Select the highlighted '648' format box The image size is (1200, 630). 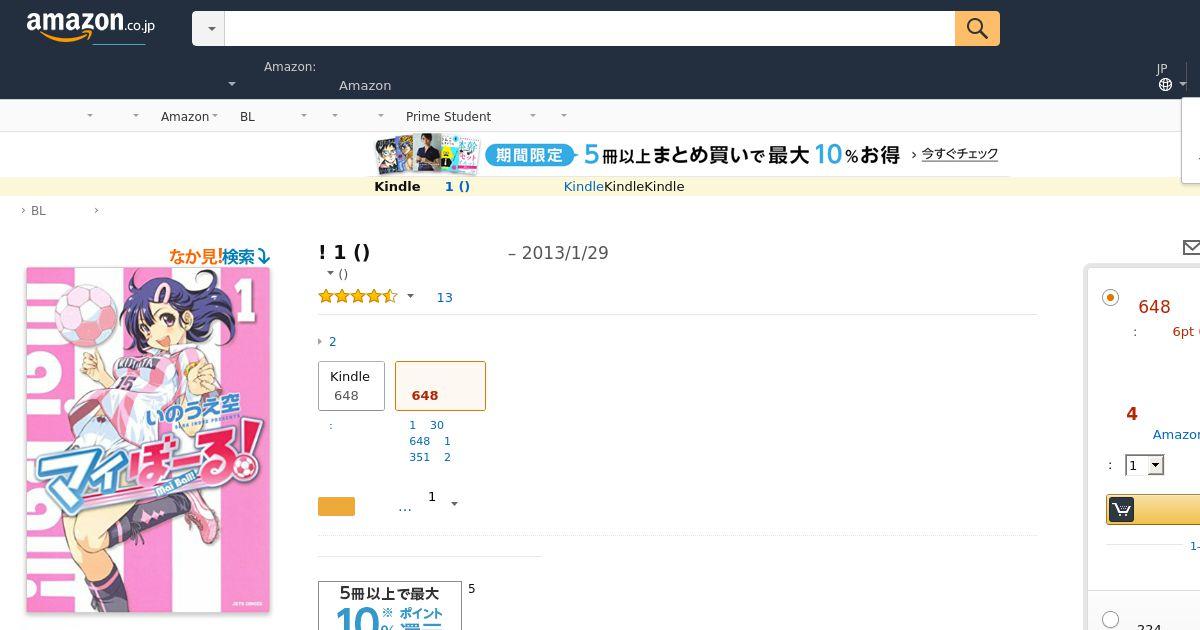[x=440, y=386]
